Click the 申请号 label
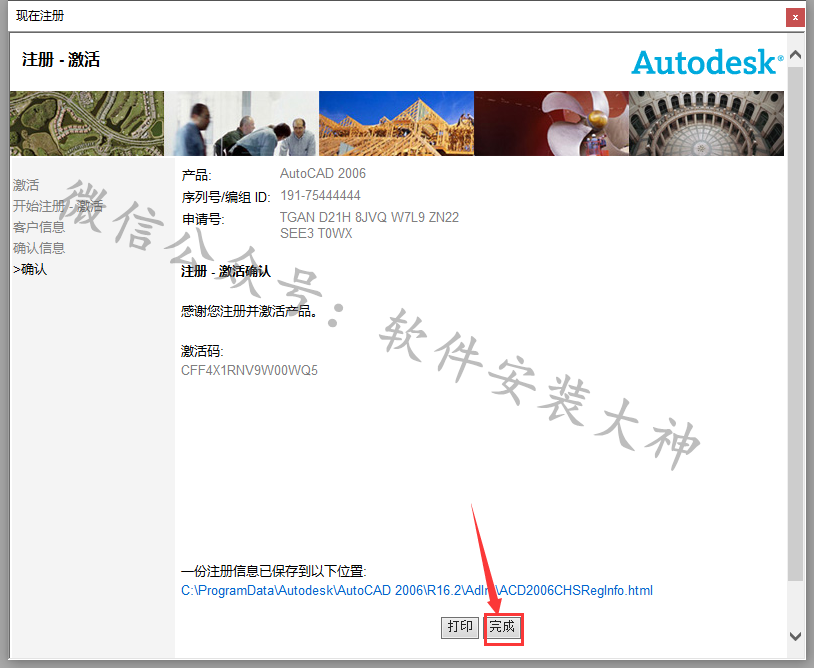The height and width of the screenshot is (668, 814). pyautogui.click(x=202, y=219)
